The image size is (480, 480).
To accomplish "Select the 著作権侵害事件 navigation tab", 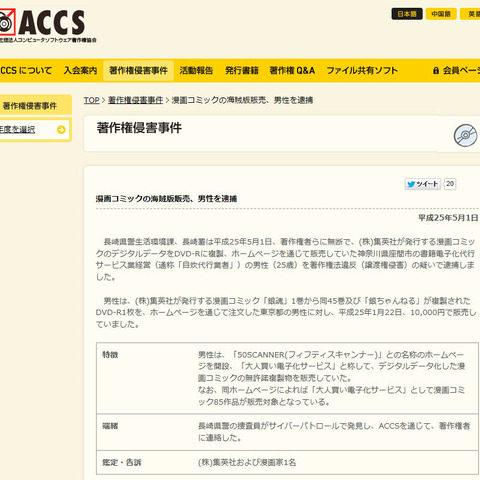I will [138, 71].
